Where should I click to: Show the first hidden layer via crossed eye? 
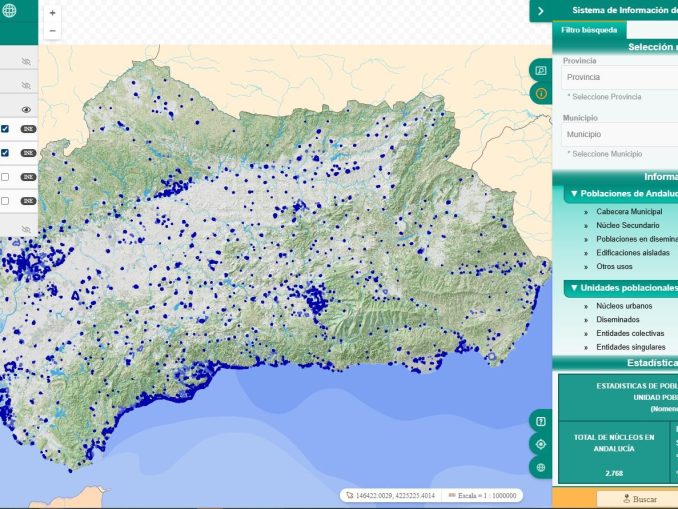pyautogui.click(x=26, y=61)
